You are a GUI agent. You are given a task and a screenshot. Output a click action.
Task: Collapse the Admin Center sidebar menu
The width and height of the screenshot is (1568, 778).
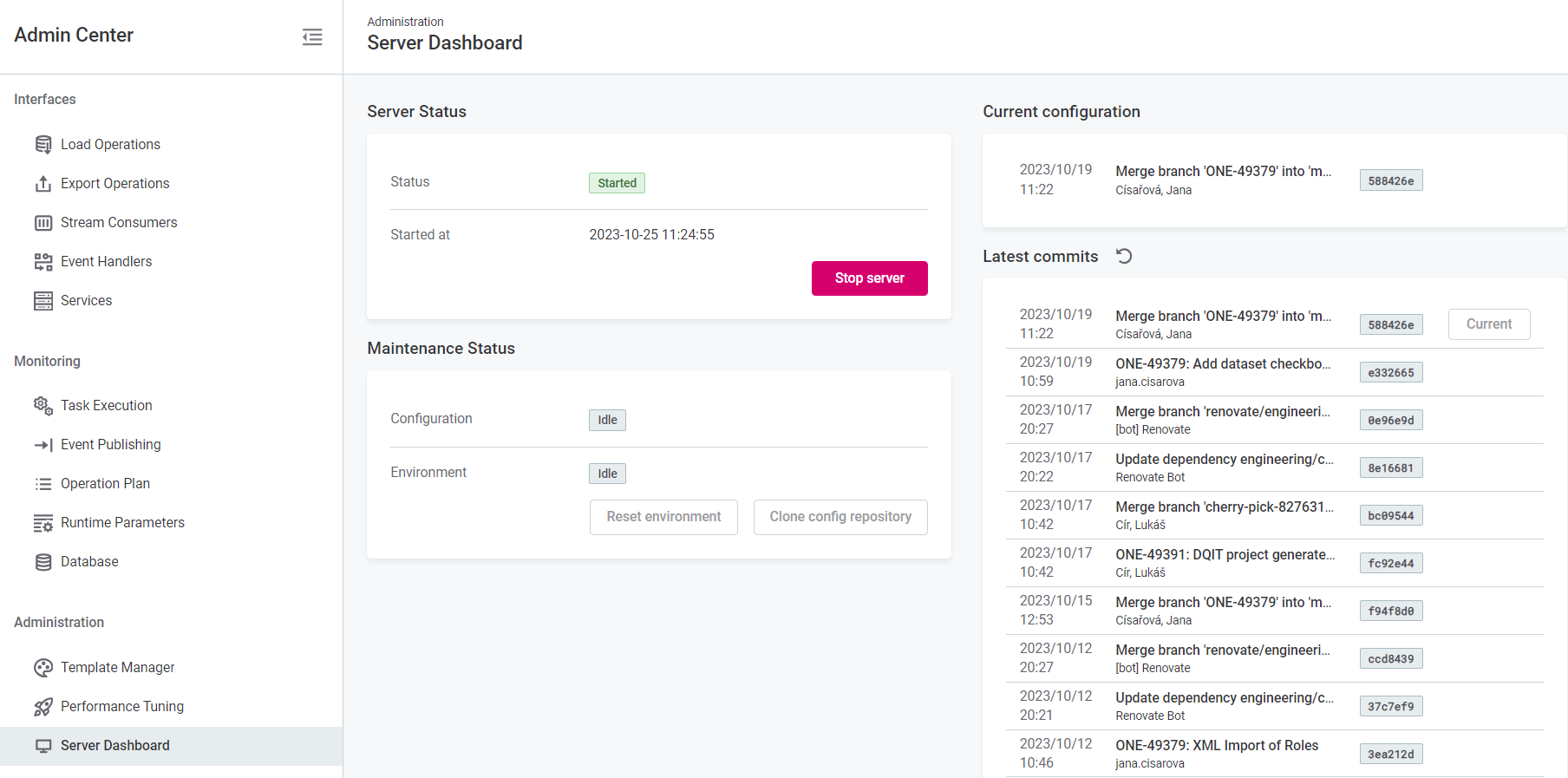tap(312, 36)
